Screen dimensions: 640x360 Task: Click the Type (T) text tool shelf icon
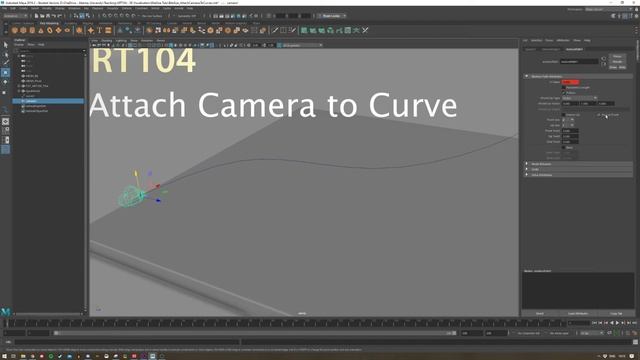pyautogui.click(x=99, y=30)
